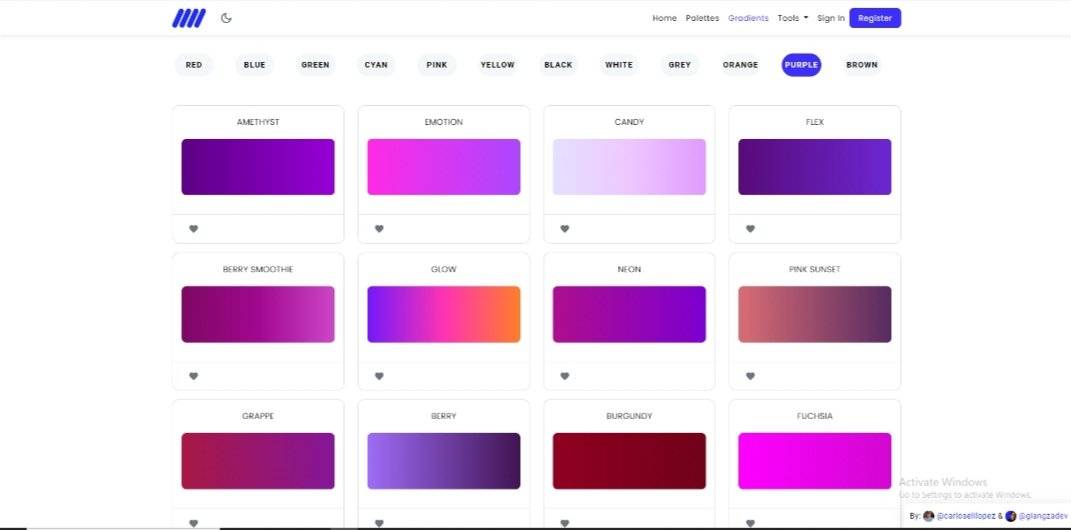Open the Burgundy gradient preview
Image resolution: width=1071 pixels, height=530 pixels.
(629, 461)
